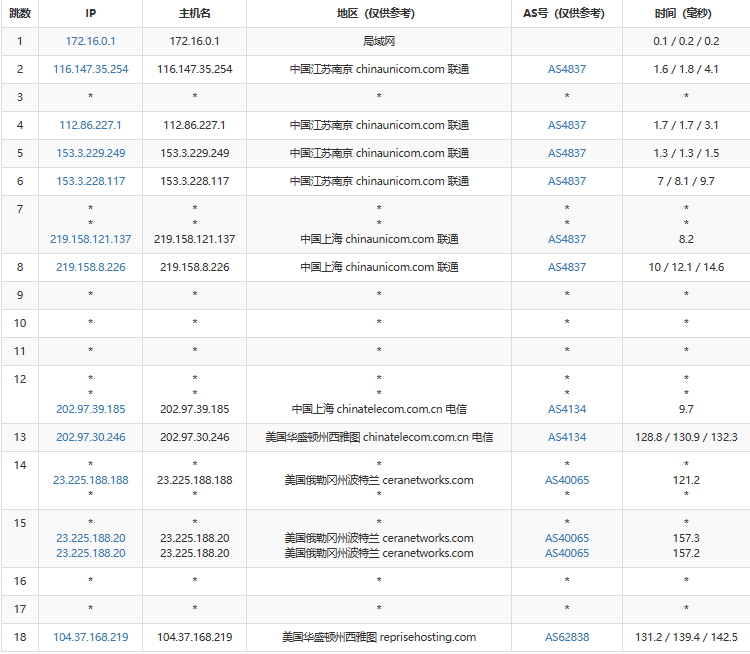Click the 主机名 column header

(x=195, y=13)
